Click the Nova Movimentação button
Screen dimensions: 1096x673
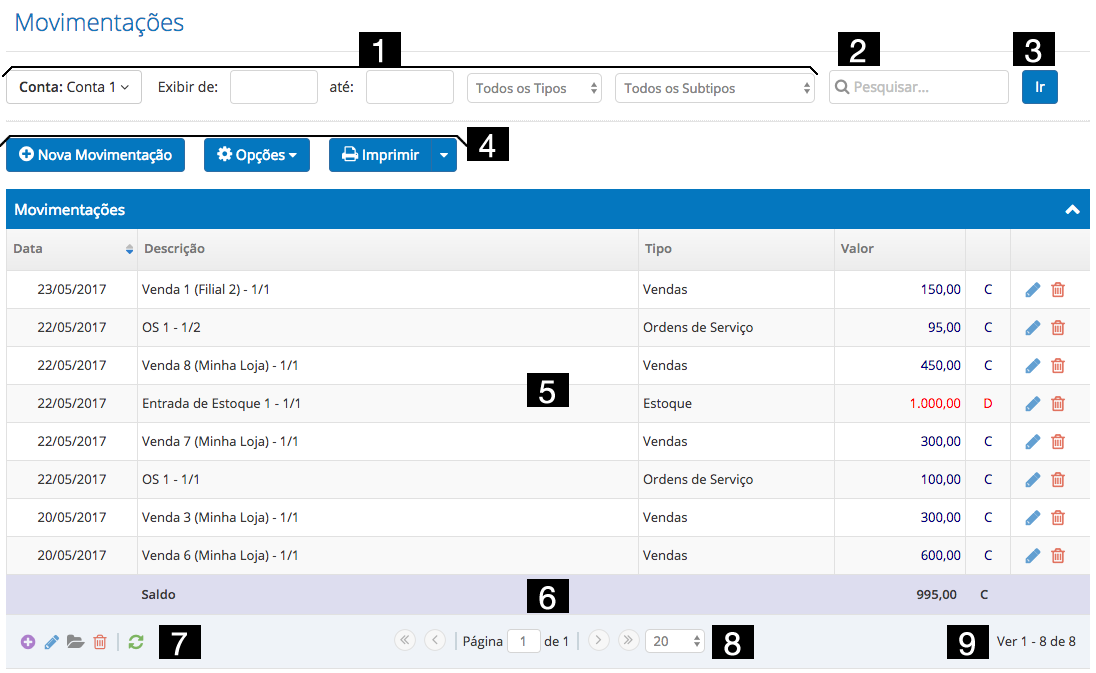coord(96,156)
